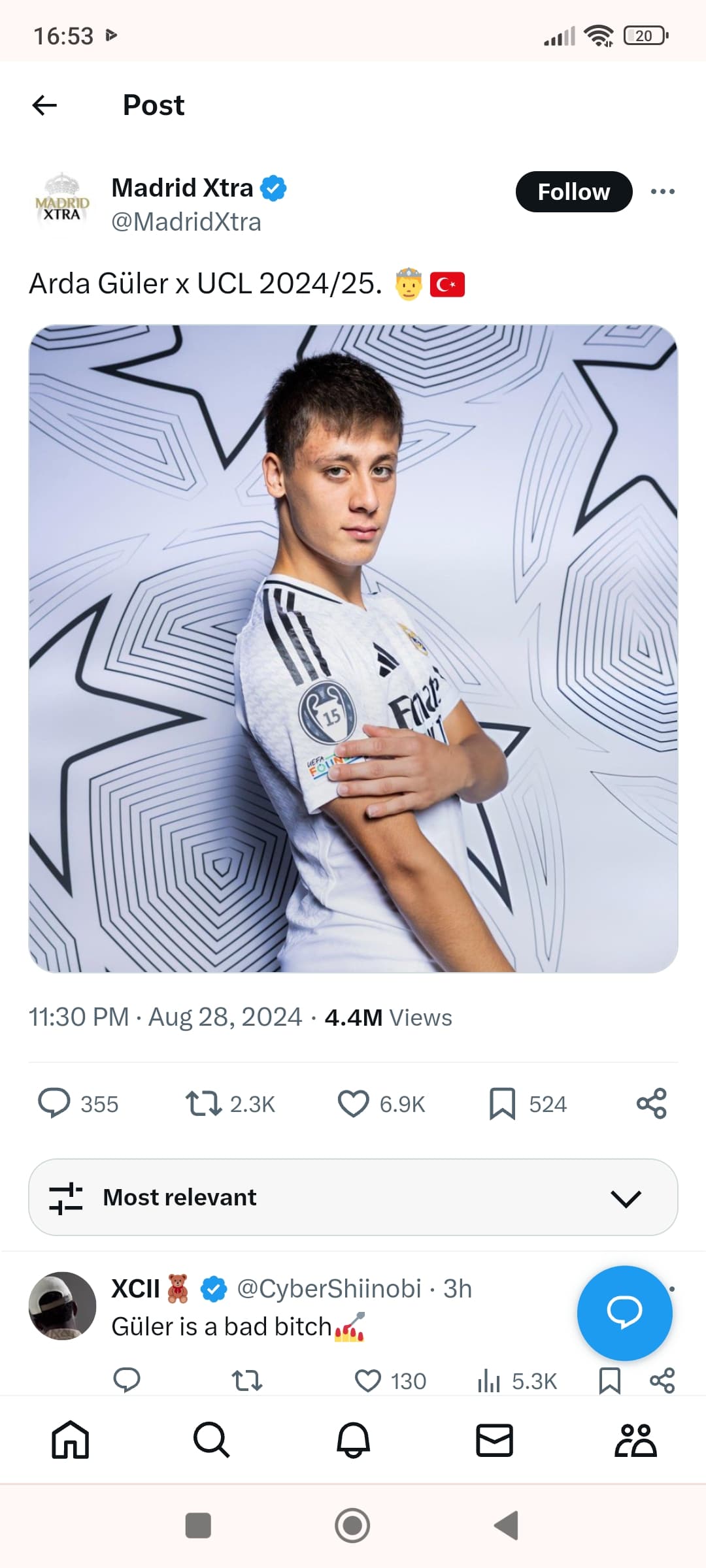Open the three-dot more options menu
The height and width of the screenshot is (1568, 706).
[662, 191]
